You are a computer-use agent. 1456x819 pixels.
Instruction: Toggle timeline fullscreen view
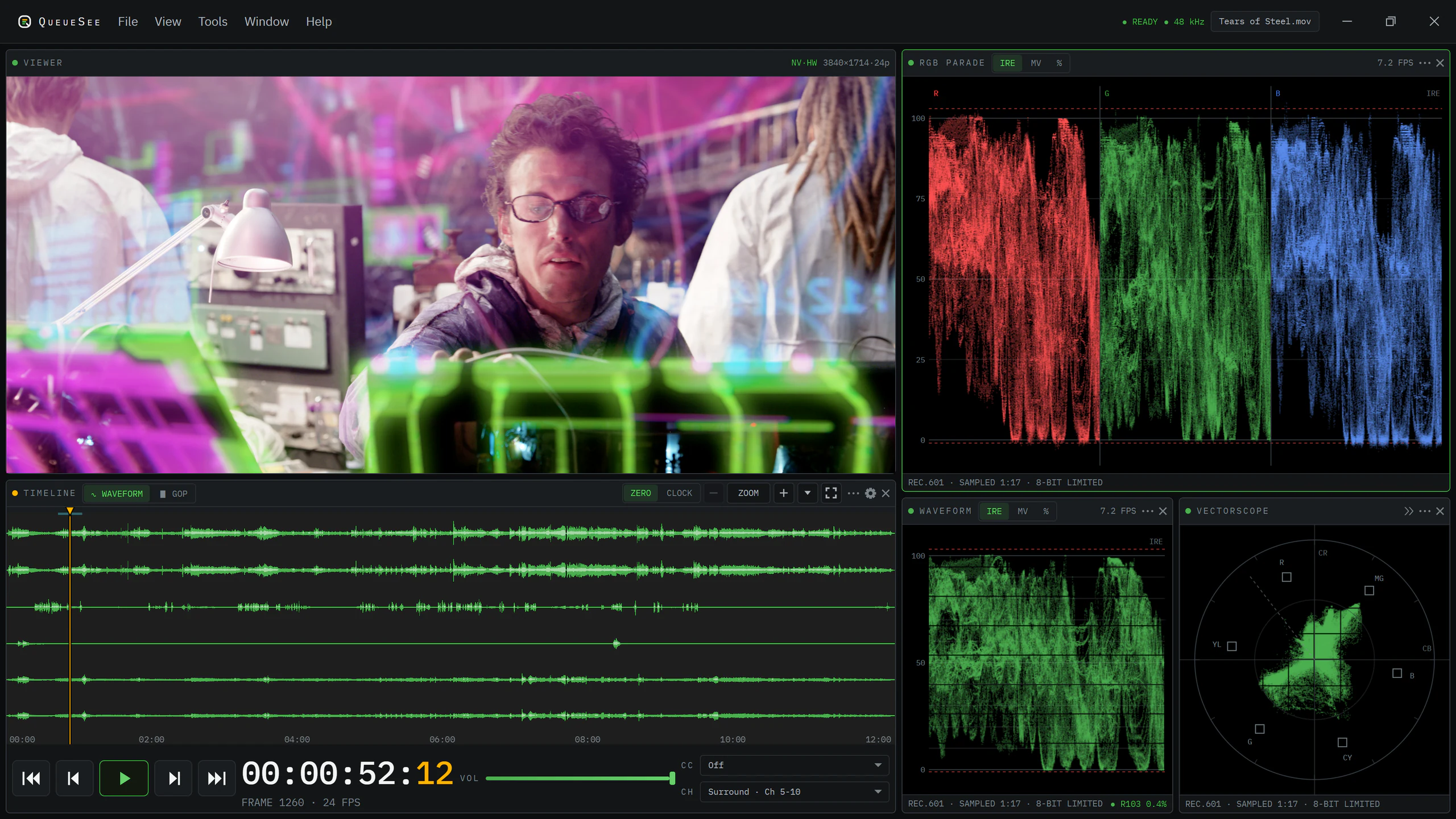[x=831, y=493]
